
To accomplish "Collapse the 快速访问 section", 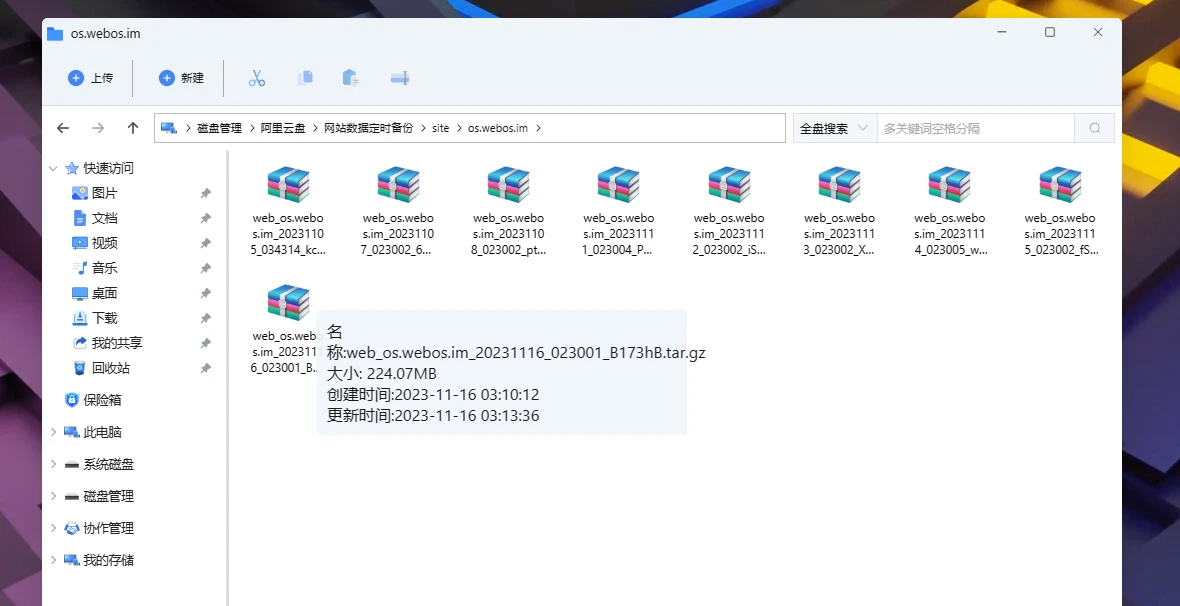I will [53, 169].
